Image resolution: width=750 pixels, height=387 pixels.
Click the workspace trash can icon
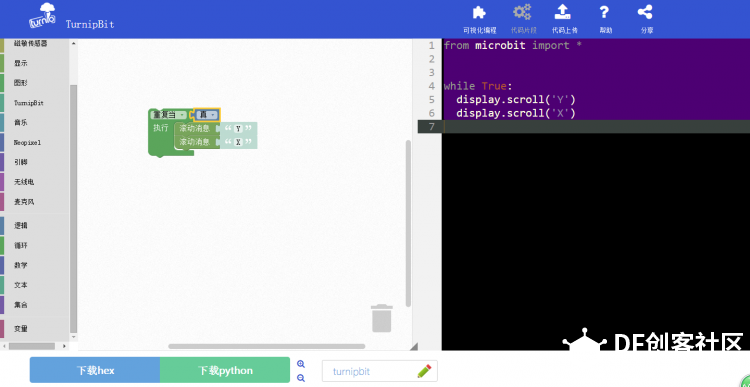point(382,318)
